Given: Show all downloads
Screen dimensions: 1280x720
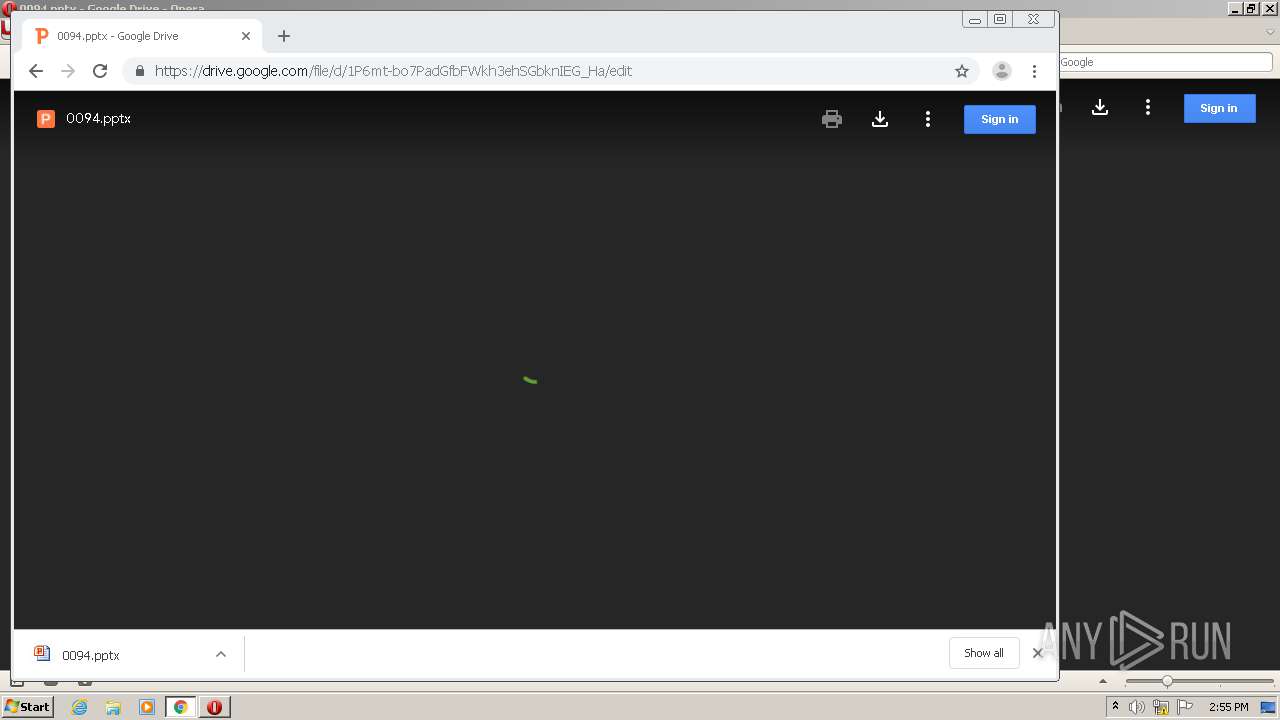Looking at the screenshot, I should point(984,653).
